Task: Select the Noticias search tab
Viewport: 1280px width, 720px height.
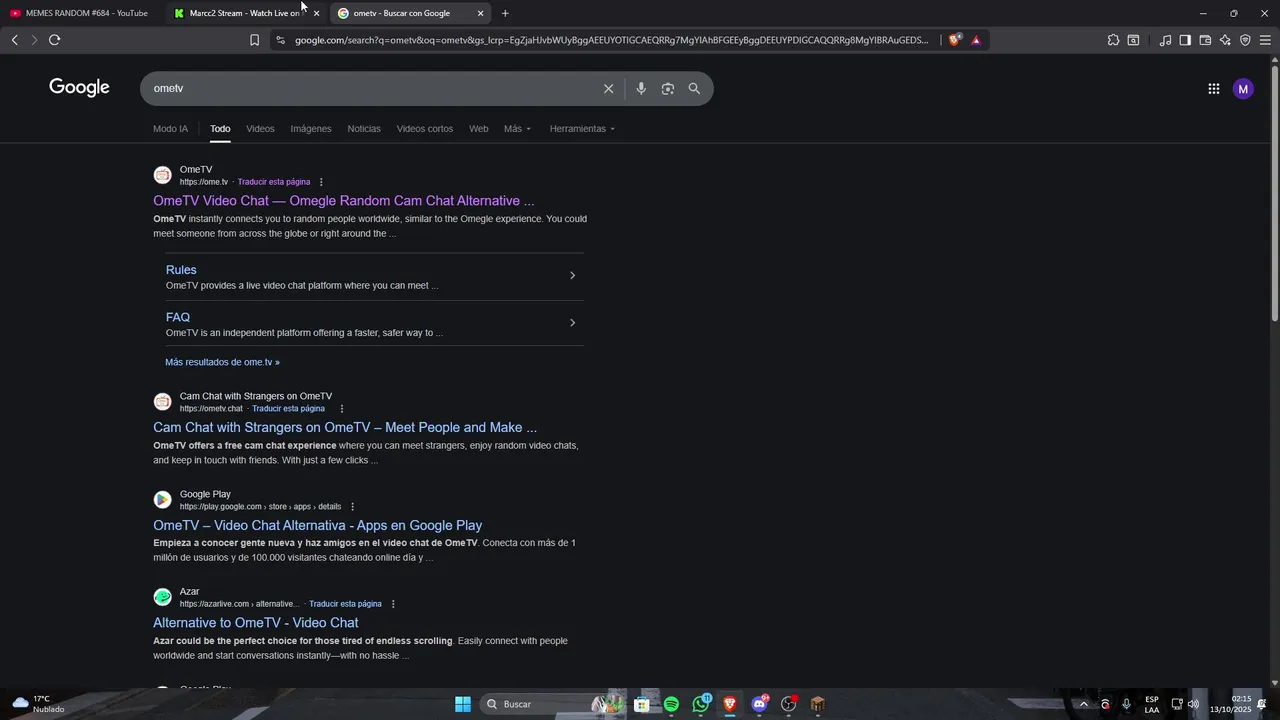Action: (x=364, y=129)
